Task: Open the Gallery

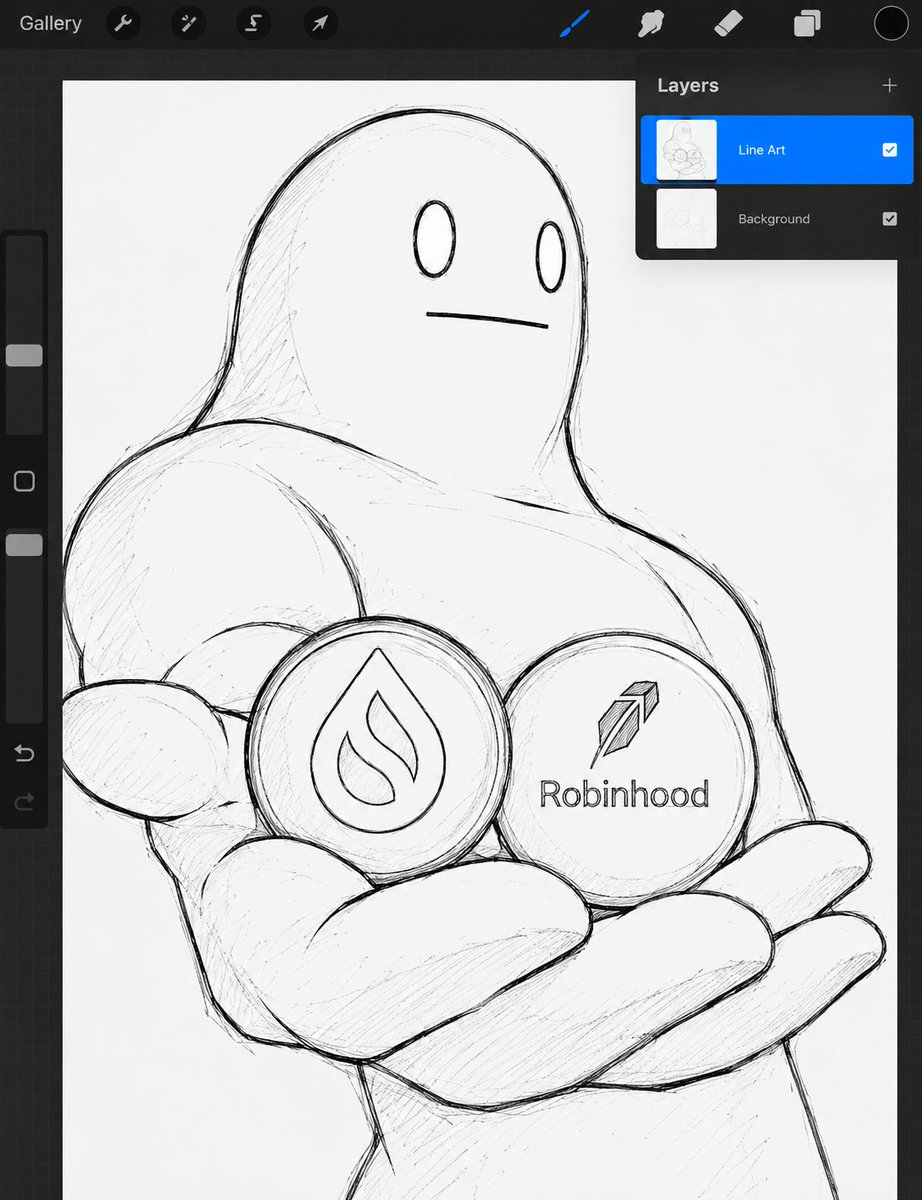Action: (x=50, y=23)
